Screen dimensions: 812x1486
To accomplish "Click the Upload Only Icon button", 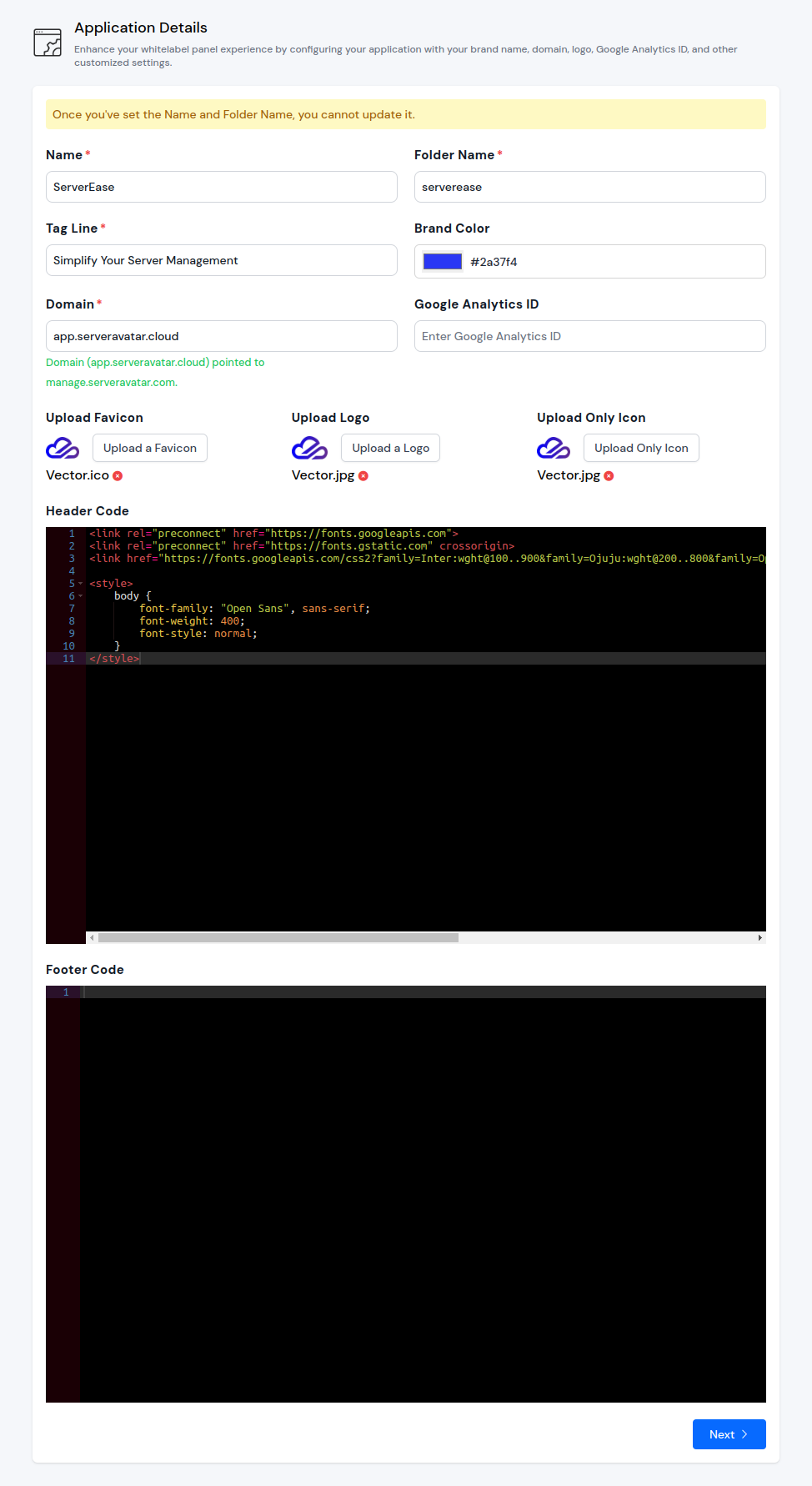I will 641,448.
